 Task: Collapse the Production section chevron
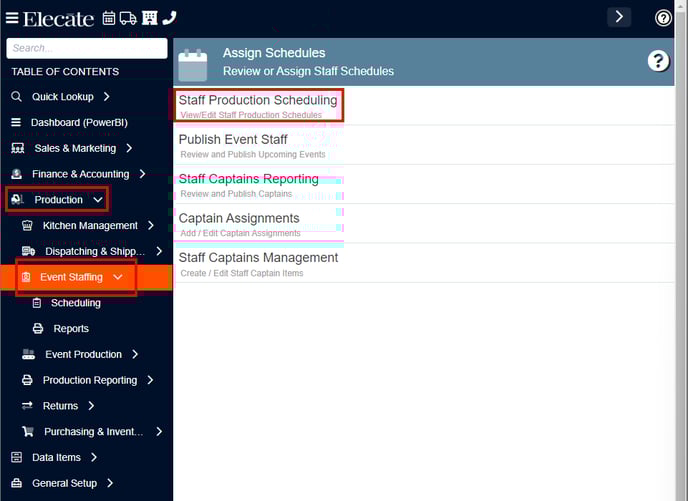click(x=98, y=200)
